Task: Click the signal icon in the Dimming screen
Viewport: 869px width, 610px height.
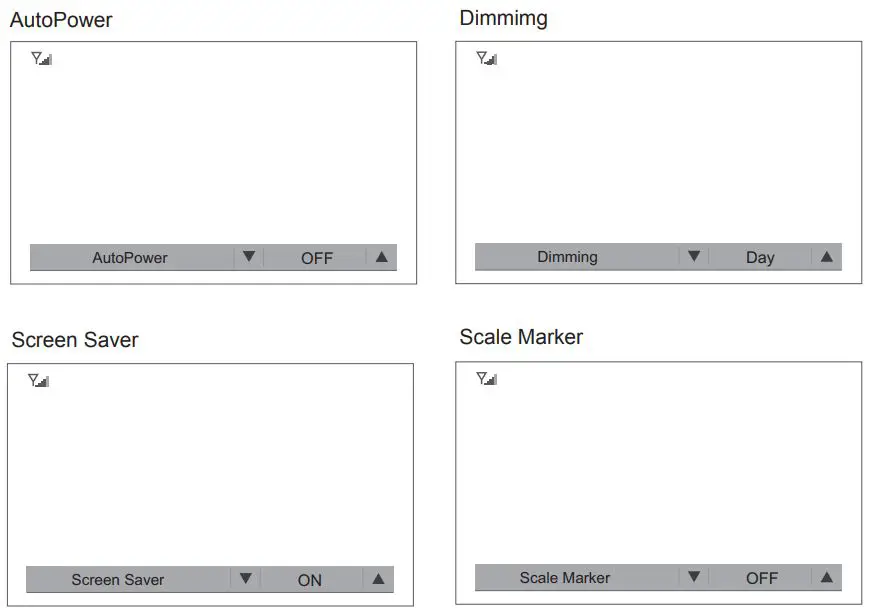Action: (x=487, y=58)
